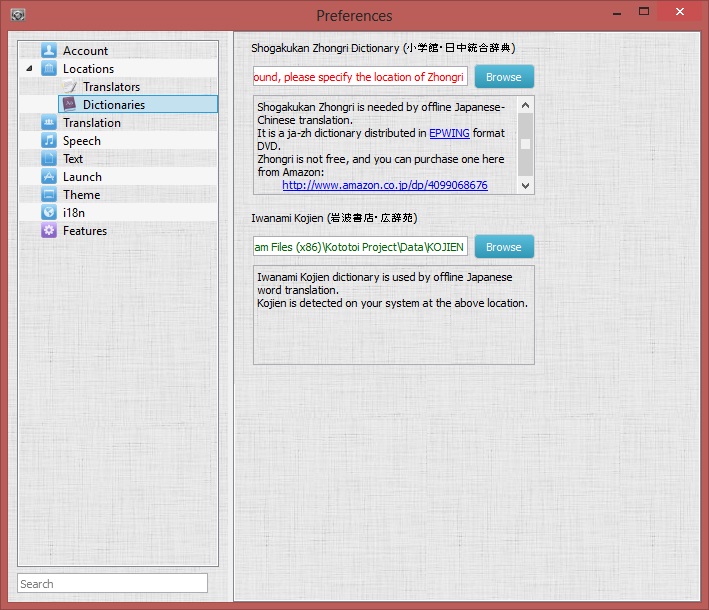This screenshot has height=610, width=709.
Task: Click the Zhongri description scrollbar thumb
Action: 525,144
